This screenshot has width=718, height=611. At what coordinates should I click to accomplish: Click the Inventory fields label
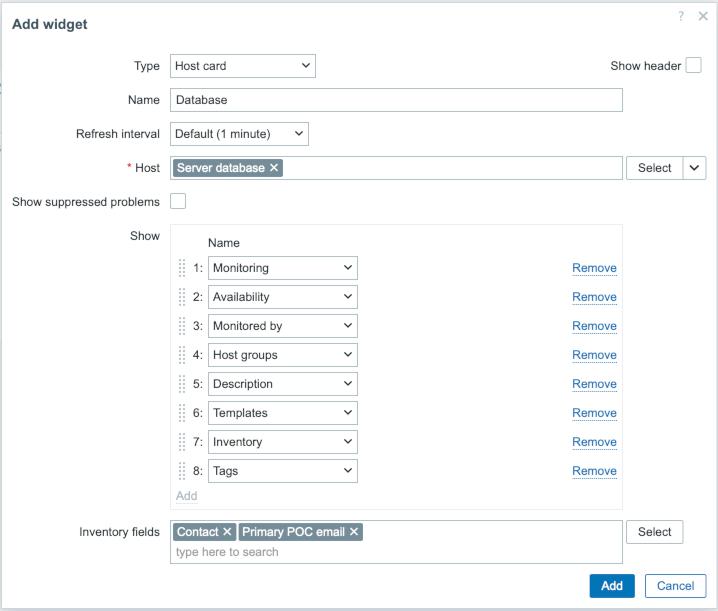point(119,532)
